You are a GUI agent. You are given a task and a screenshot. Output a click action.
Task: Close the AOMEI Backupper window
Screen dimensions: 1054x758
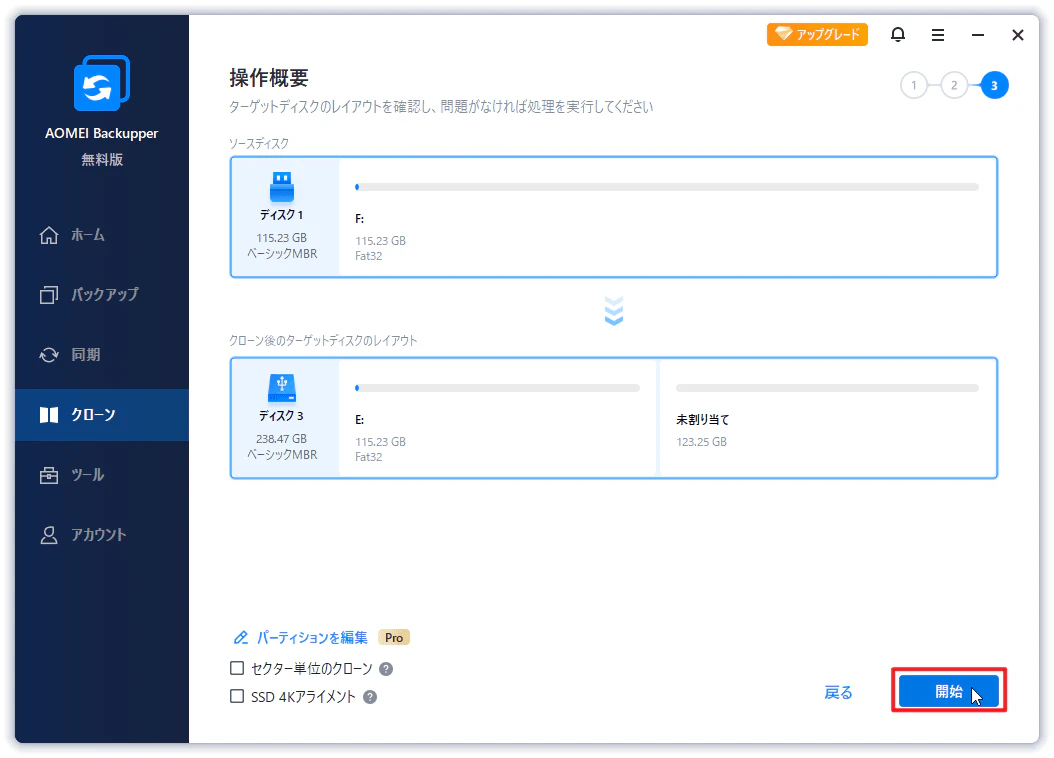tap(1018, 35)
